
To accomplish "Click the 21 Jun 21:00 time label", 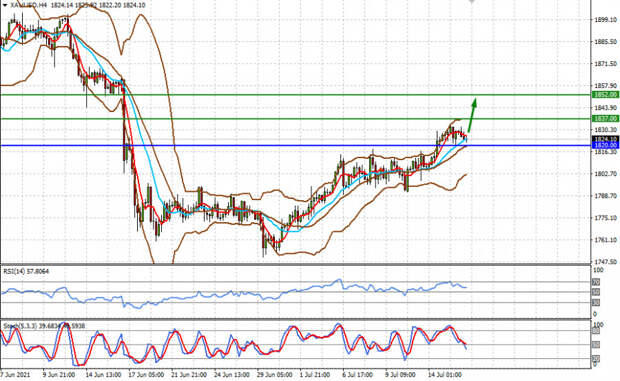I will click(189, 375).
